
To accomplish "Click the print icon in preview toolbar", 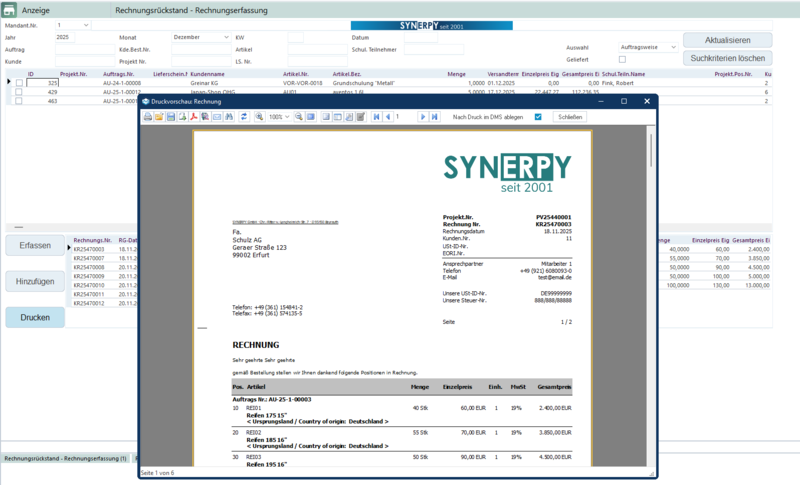I will point(147,117).
